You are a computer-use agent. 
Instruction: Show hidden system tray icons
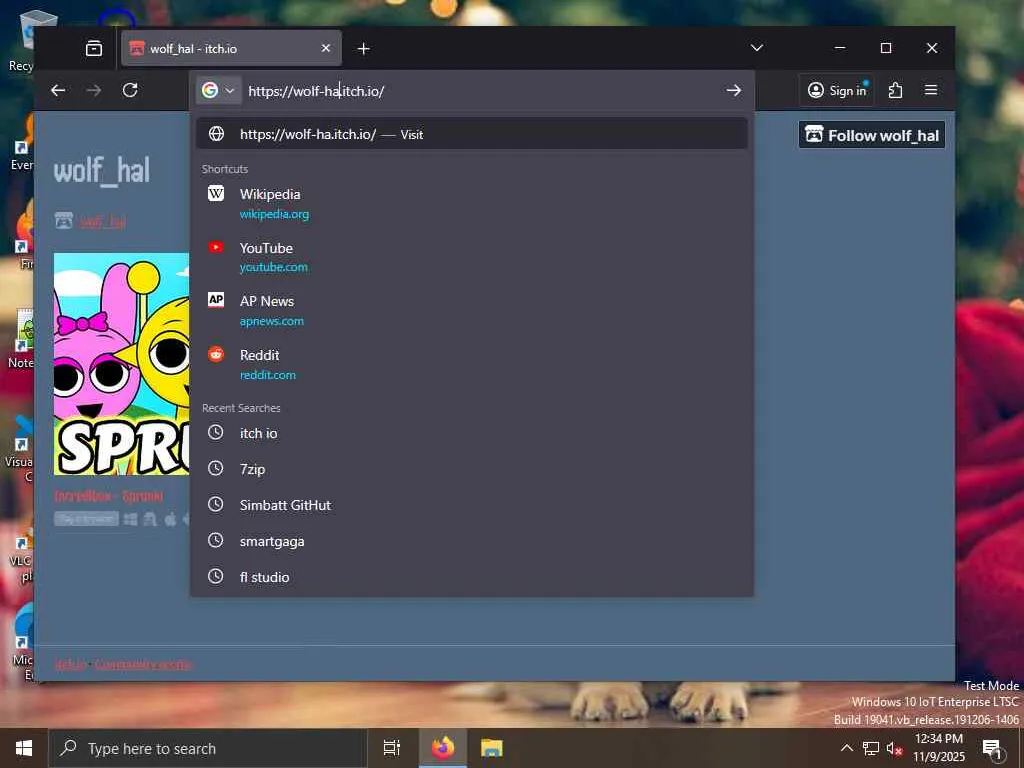point(846,748)
